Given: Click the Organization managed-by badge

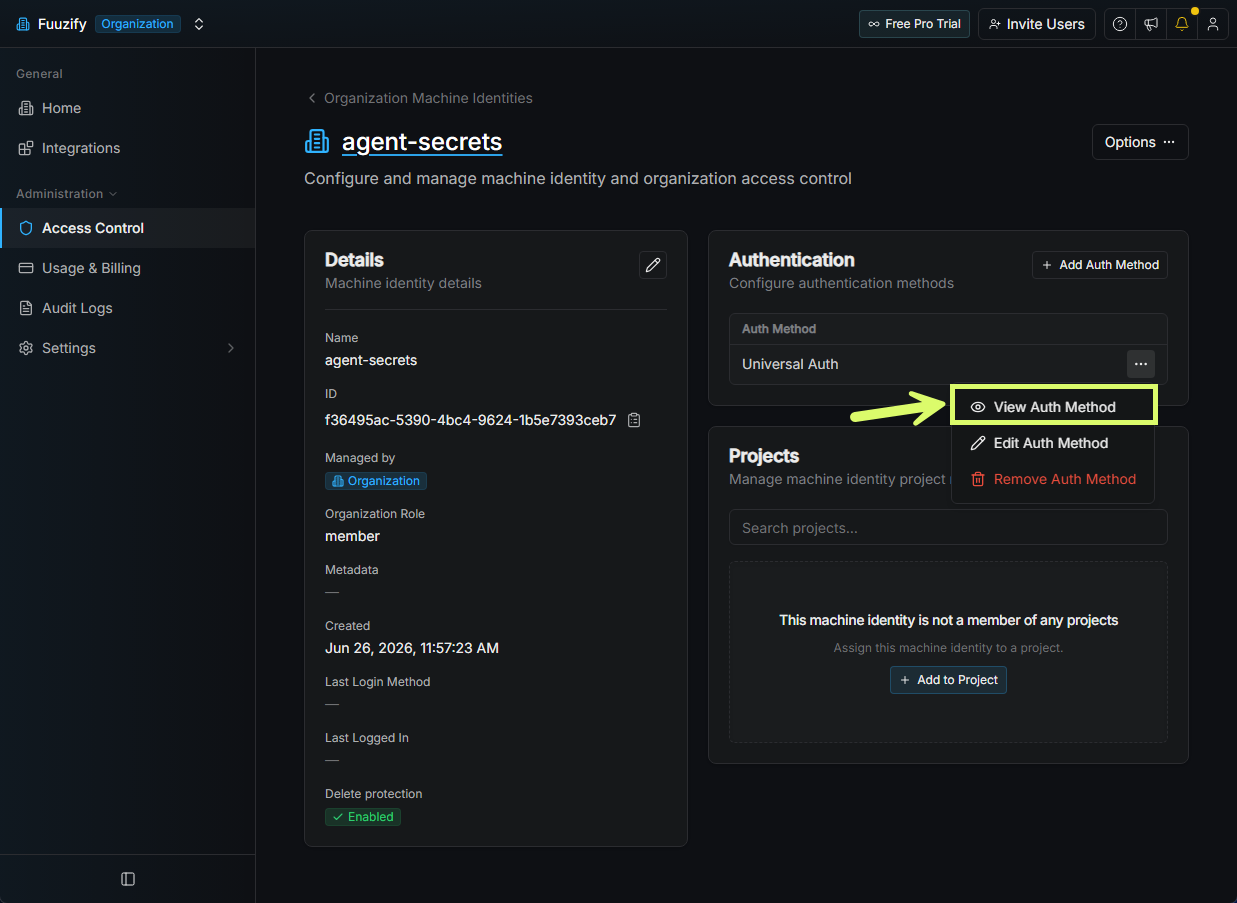Looking at the screenshot, I should point(376,481).
